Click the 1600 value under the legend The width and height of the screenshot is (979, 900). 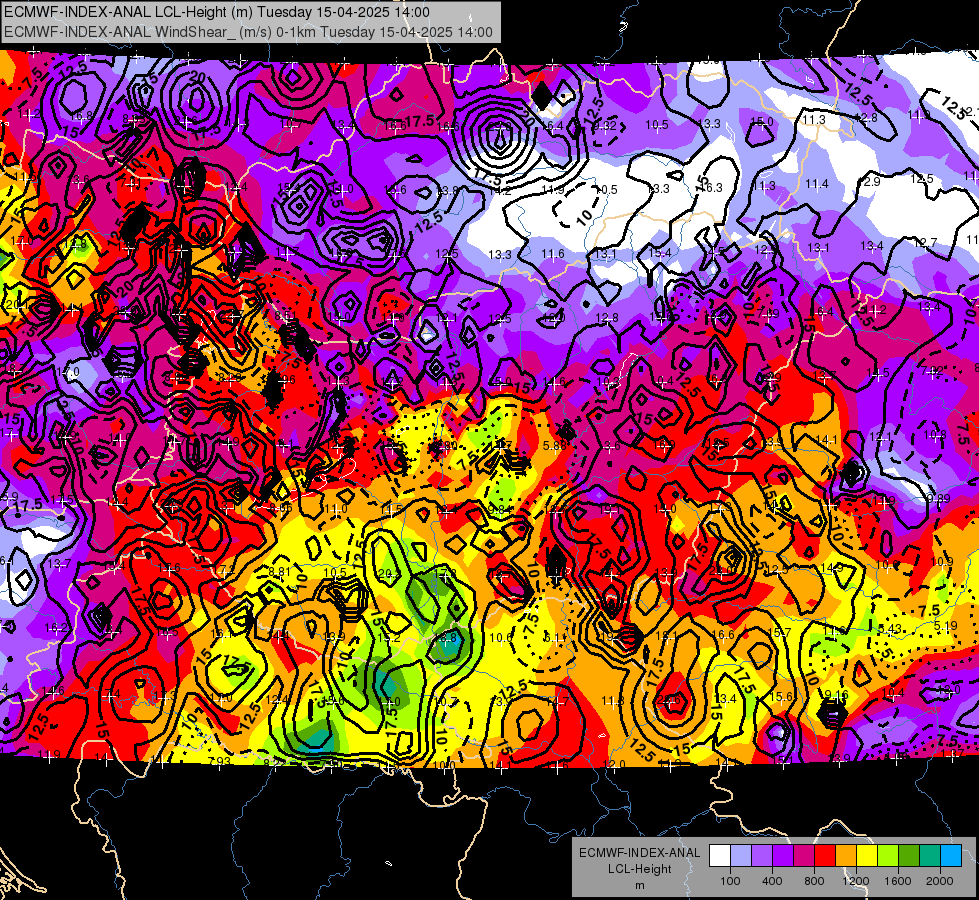click(x=898, y=881)
